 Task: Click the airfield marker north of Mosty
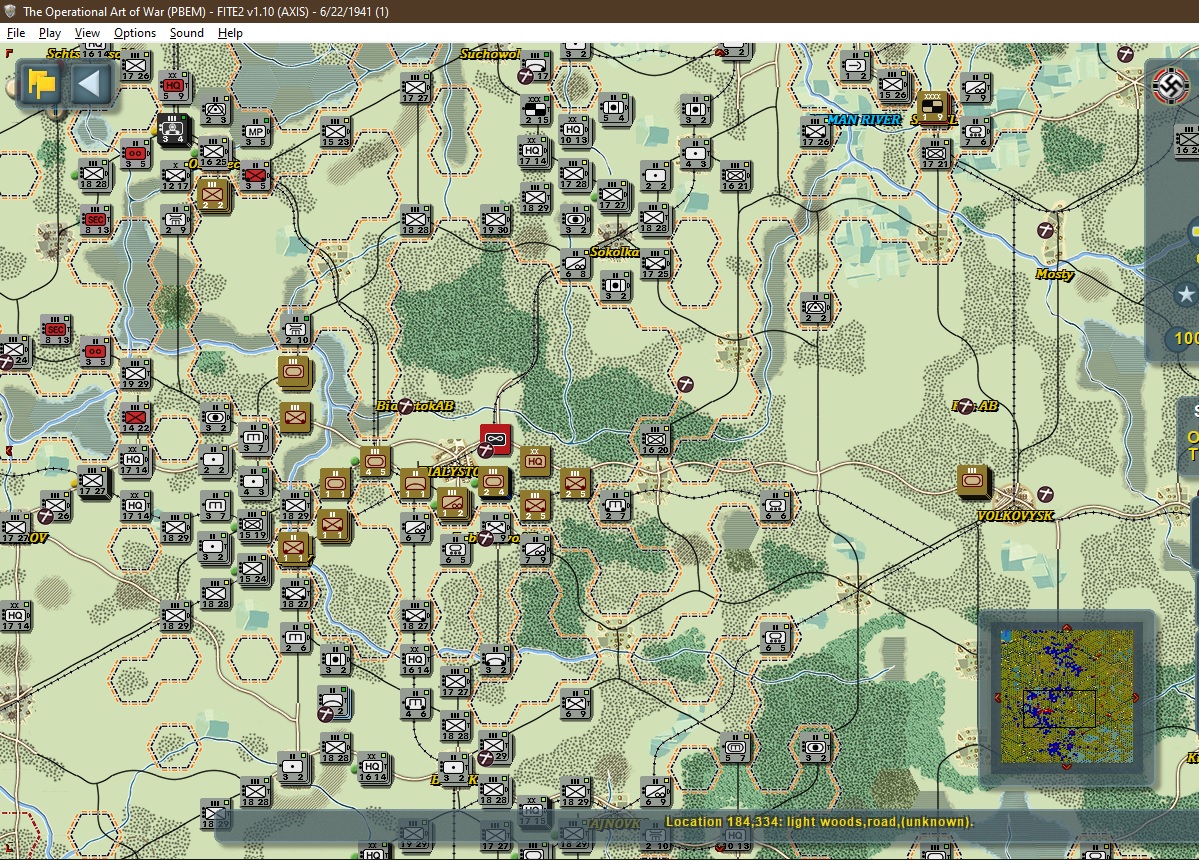(1045, 230)
